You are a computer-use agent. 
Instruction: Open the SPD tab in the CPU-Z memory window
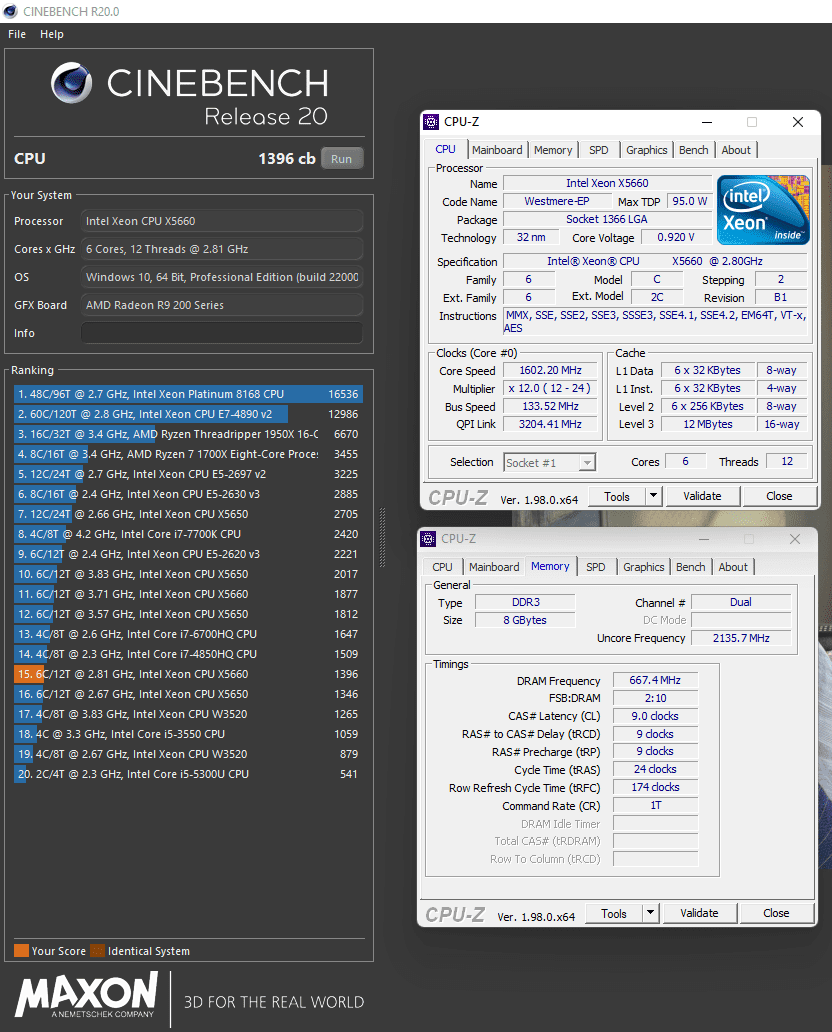(x=596, y=567)
